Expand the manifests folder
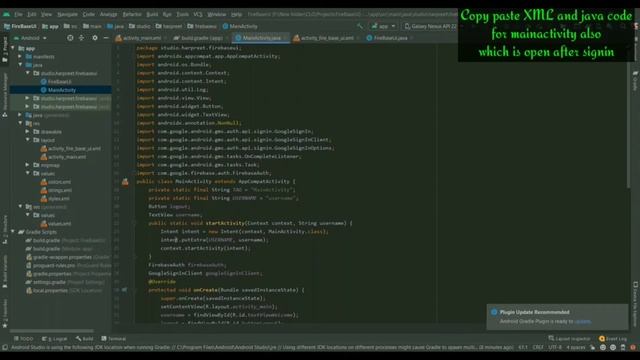The image size is (640, 360). (20, 57)
